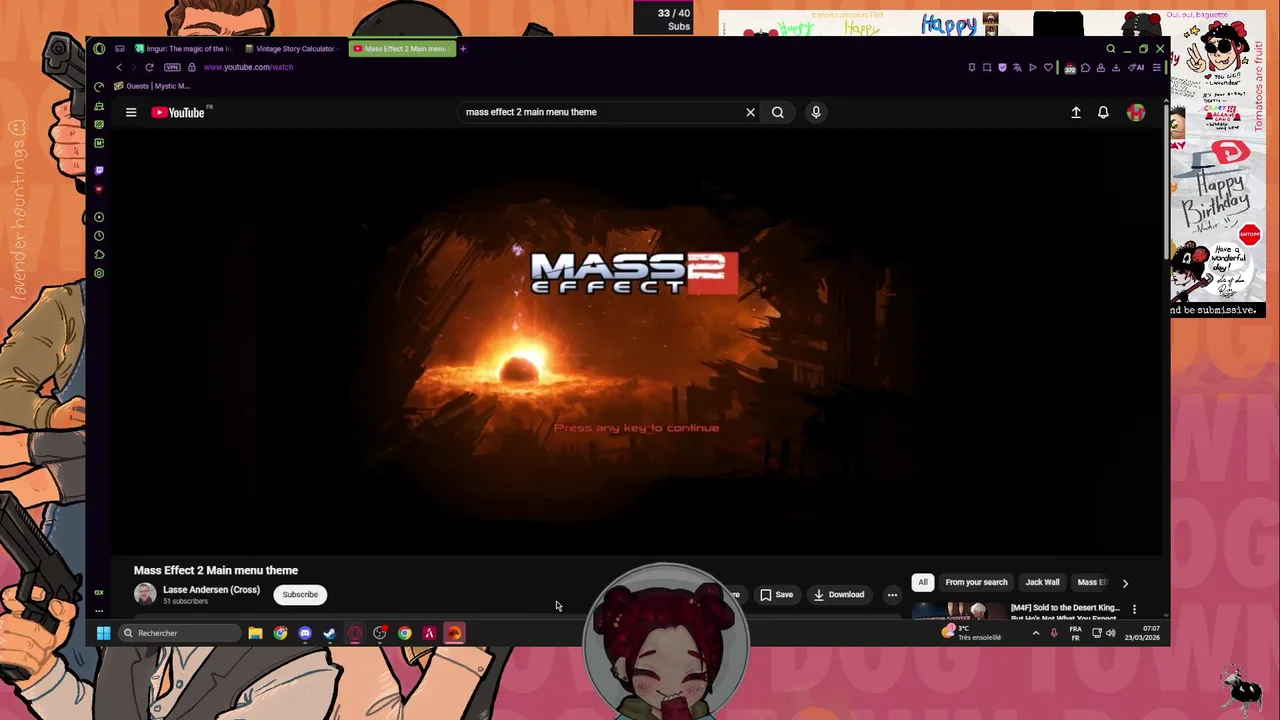Open the channel avatar of Lasse Andersen
Image resolution: width=1280 pixels, height=720 pixels.
pyautogui.click(x=145, y=594)
